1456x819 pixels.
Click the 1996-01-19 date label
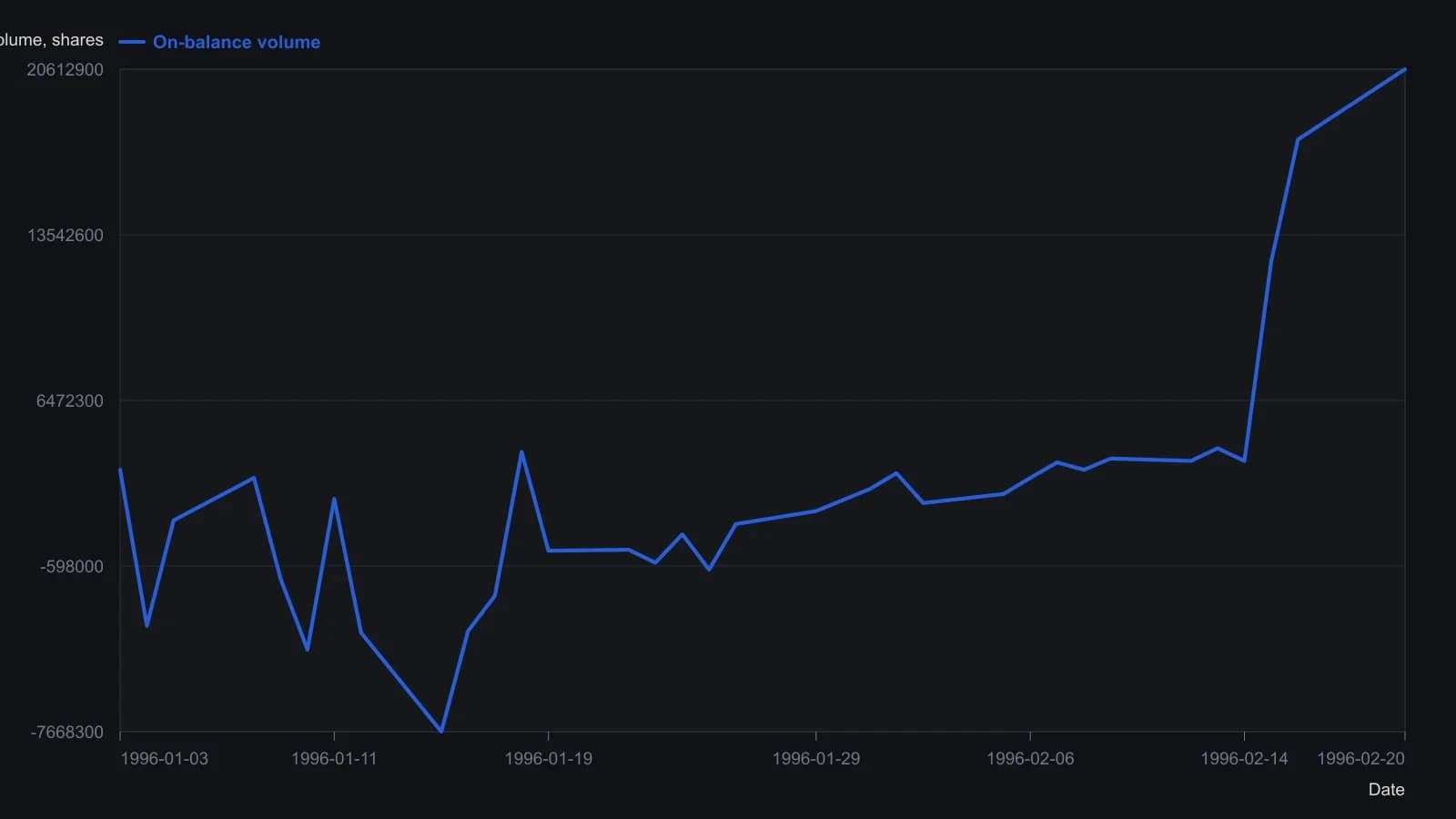(548, 759)
